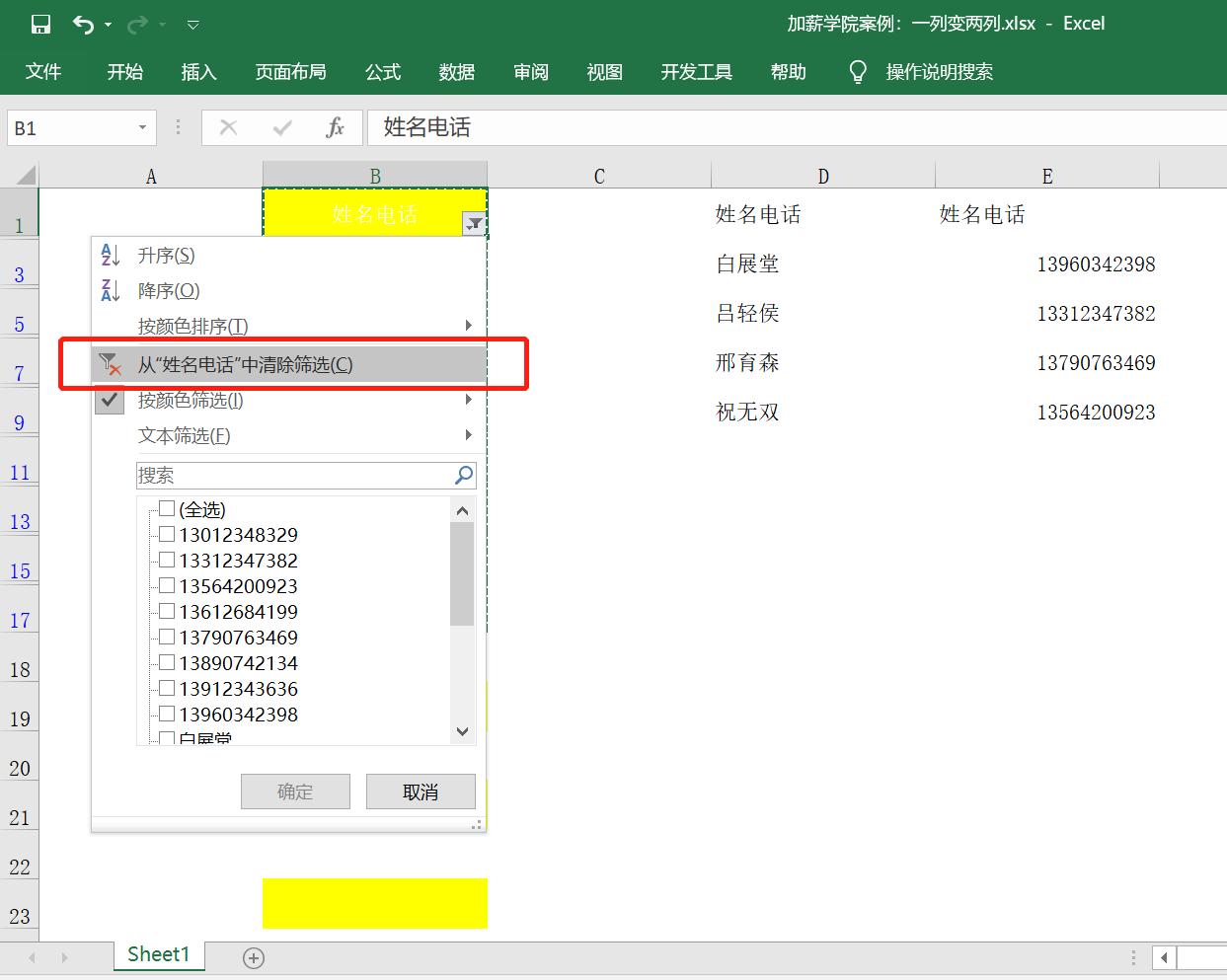
Task: Click the 确定 button
Action: point(295,790)
